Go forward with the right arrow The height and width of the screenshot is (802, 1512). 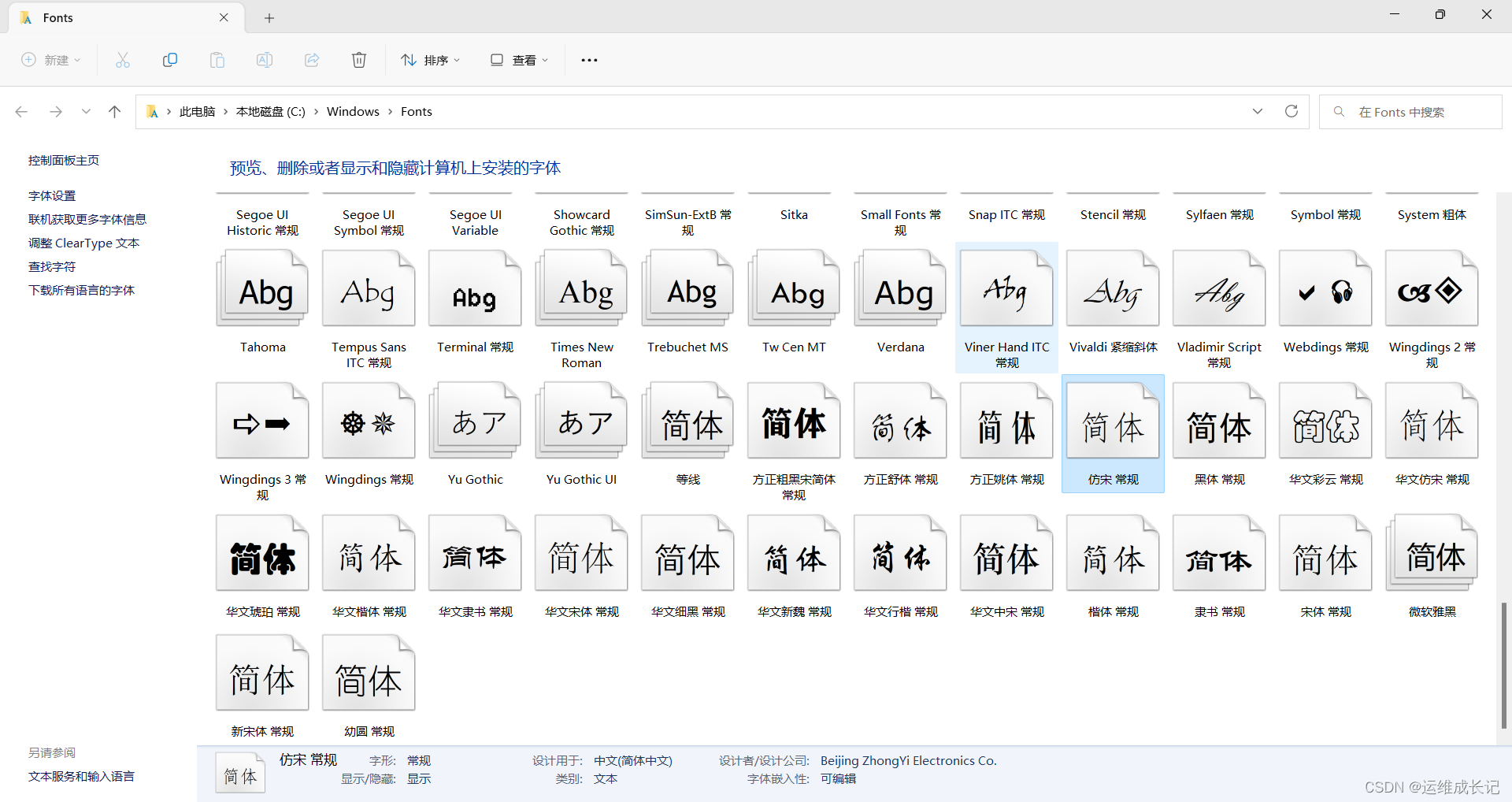pyautogui.click(x=56, y=112)
